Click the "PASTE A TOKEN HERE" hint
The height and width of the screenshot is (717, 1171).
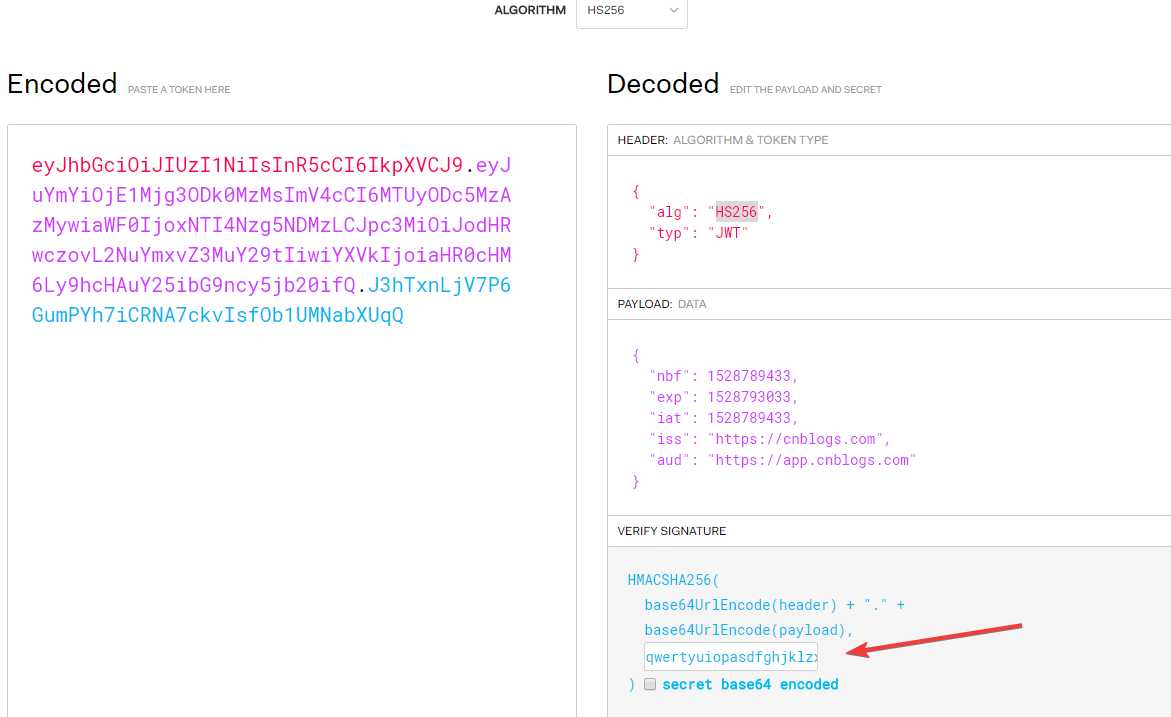179,90
